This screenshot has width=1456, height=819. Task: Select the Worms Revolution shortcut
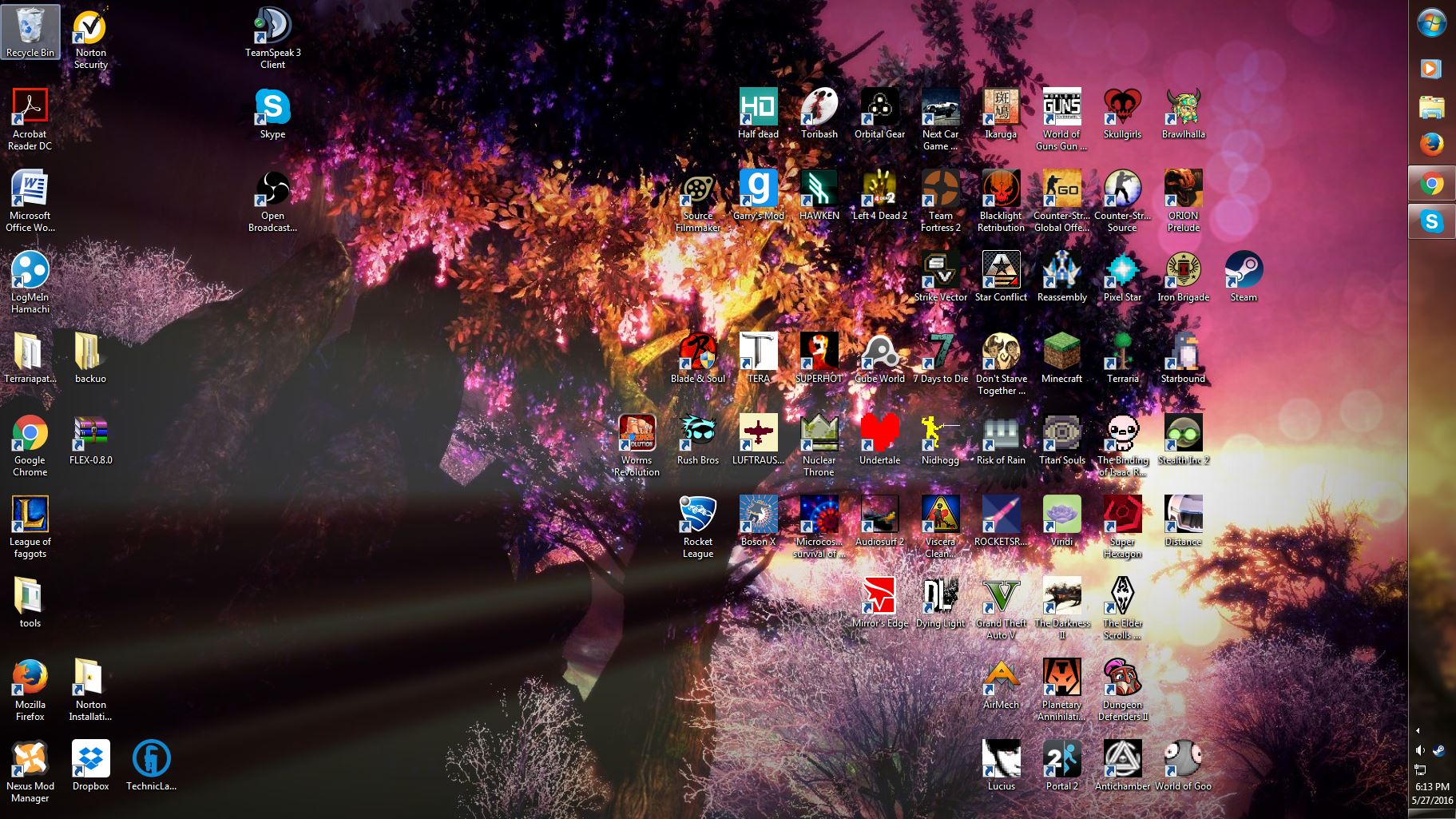point(637,445)
